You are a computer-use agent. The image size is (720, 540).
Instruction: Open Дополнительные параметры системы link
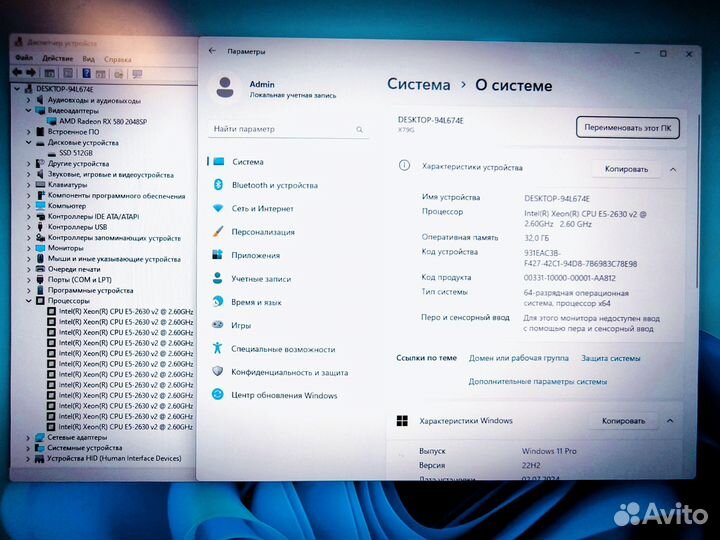tap(537, 381)
